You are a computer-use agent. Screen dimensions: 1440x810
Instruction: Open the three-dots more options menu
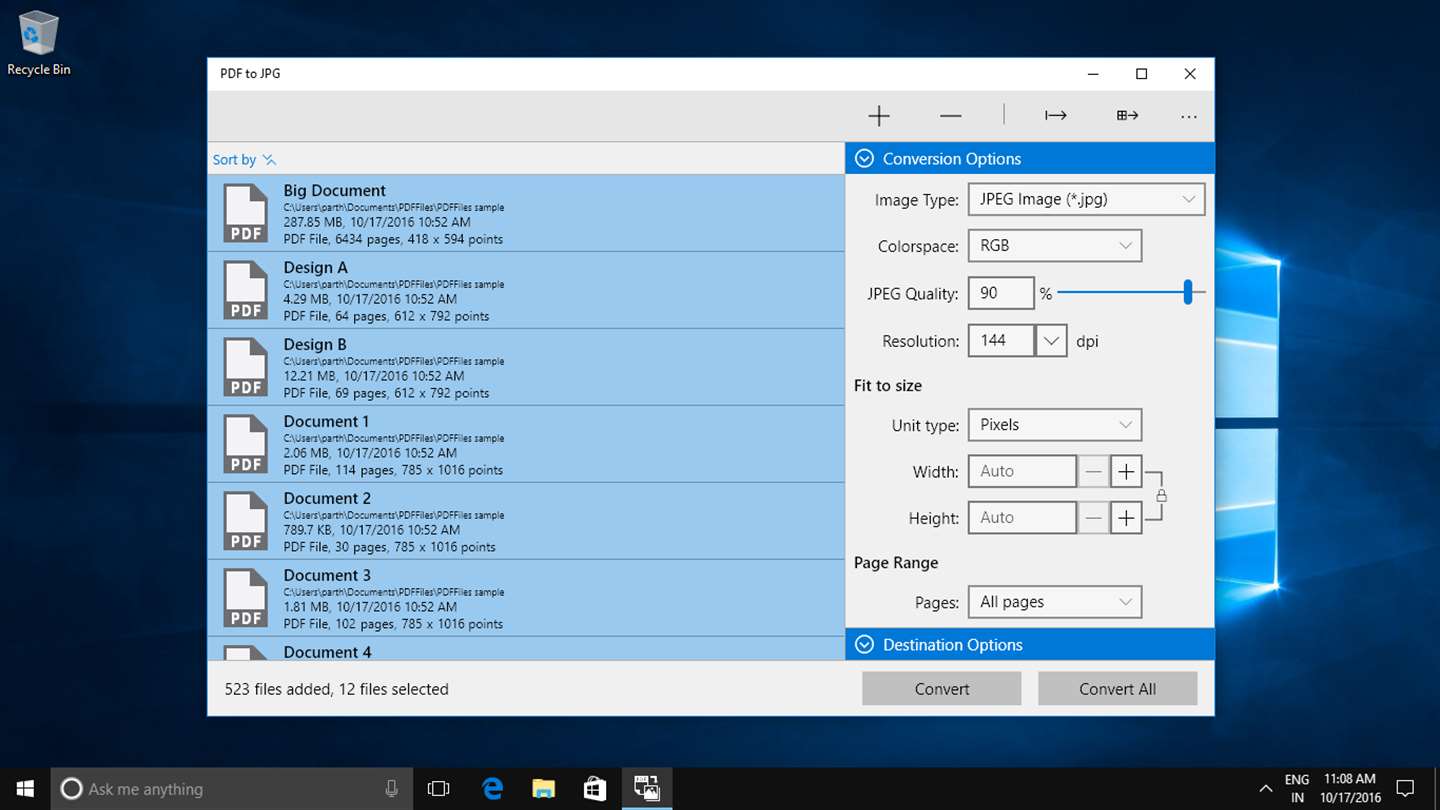pos(1188,117)
